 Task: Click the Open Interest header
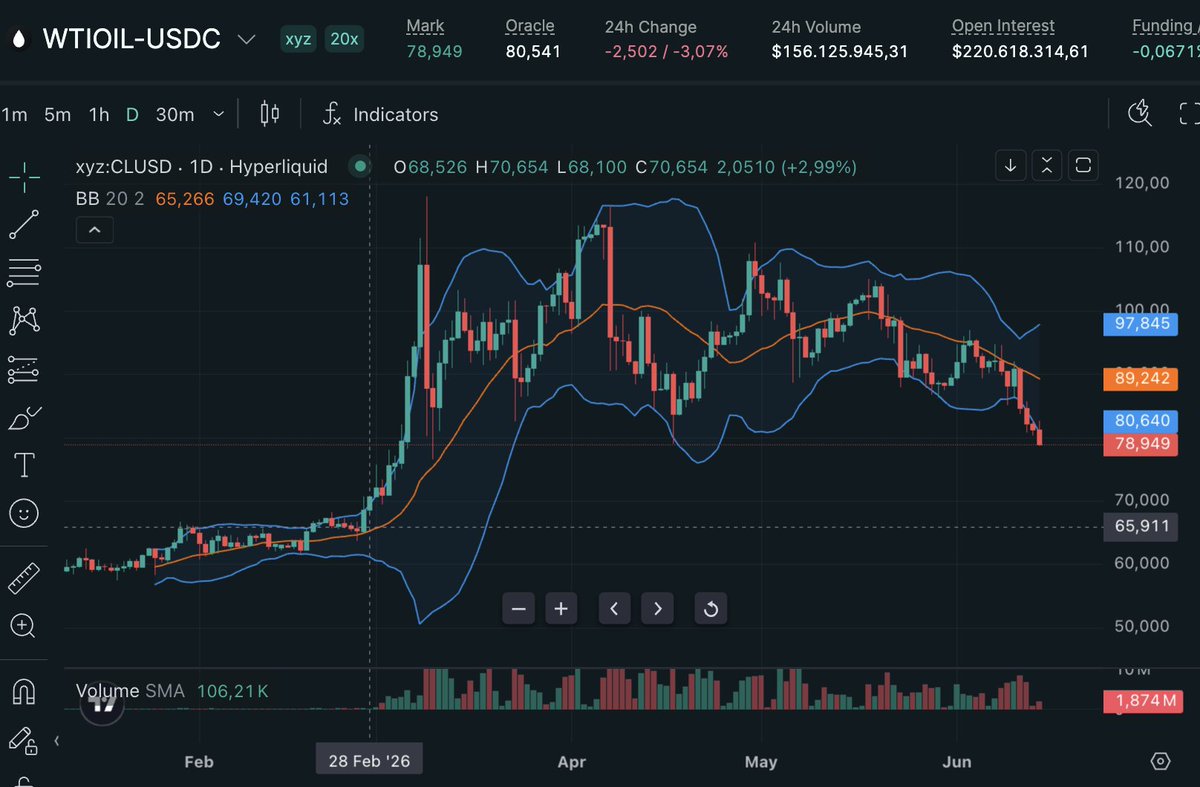1003,26
